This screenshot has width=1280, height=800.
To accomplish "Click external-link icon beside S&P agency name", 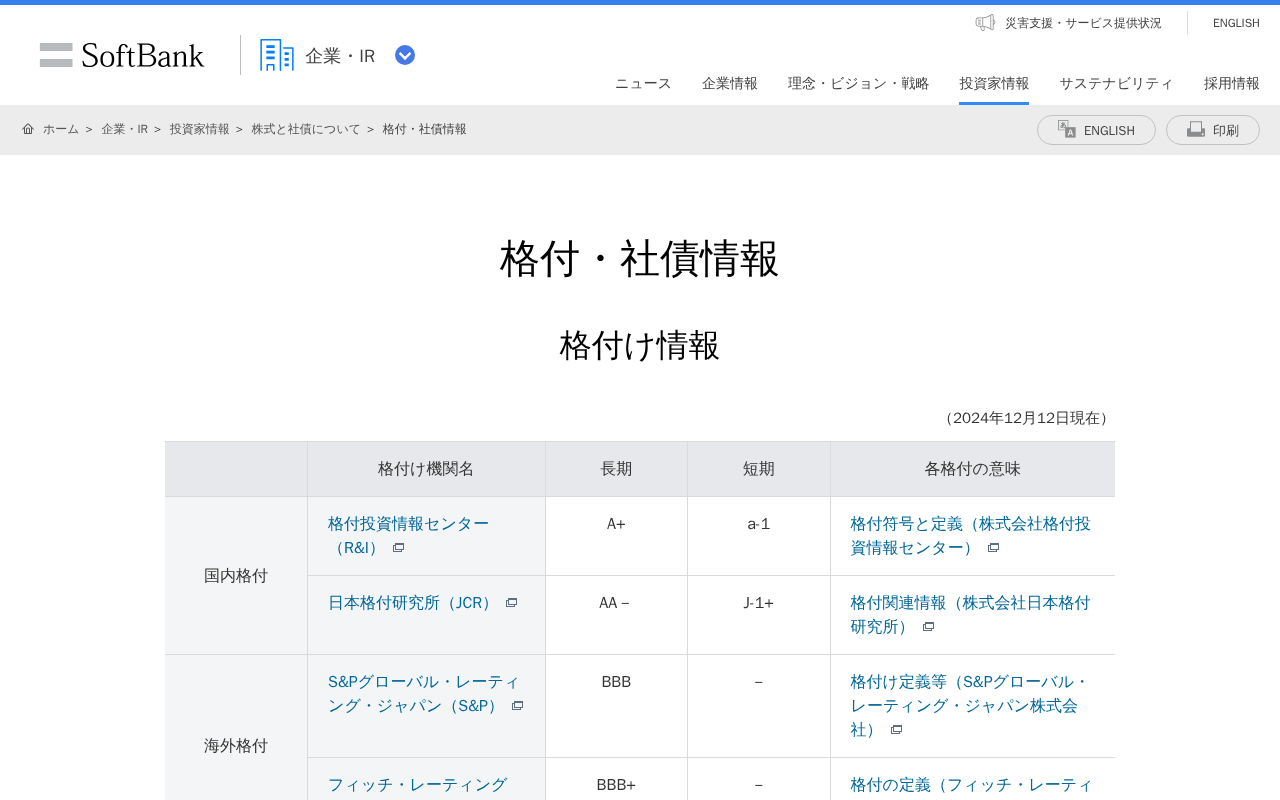I will coord(517,706).
